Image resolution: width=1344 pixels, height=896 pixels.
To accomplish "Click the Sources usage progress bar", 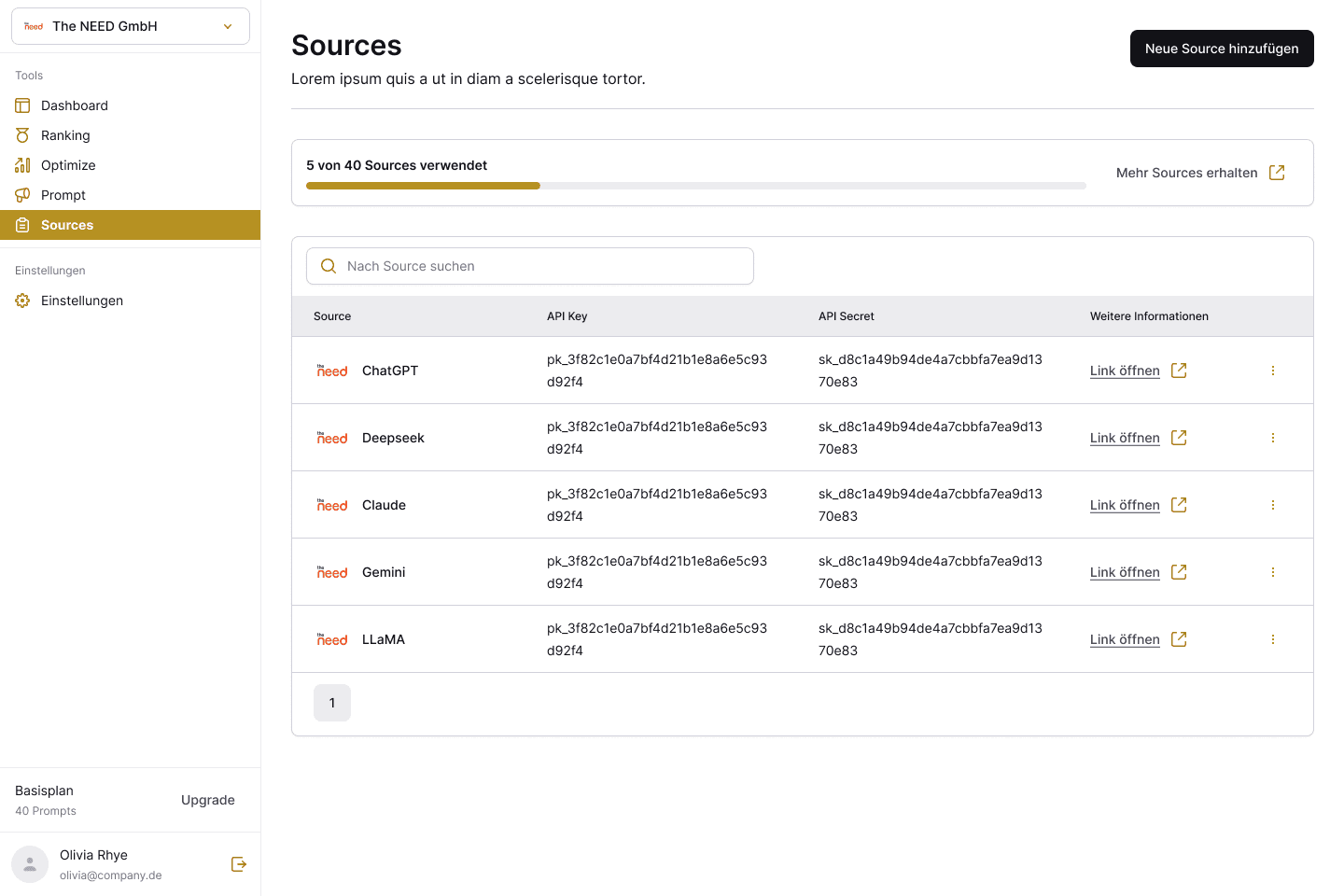I will click(x=696, y=186).
